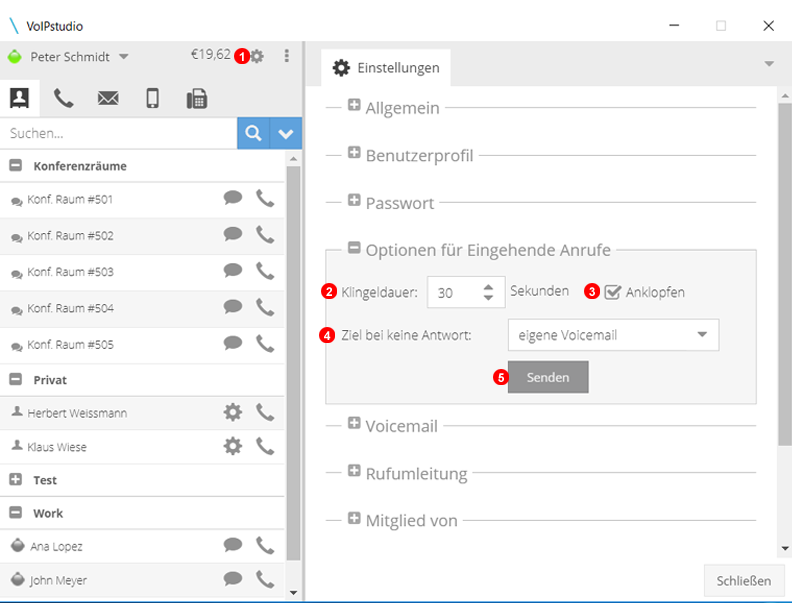Toggle the Anklopfen checkbox
The width and height of the screenshot is (792, 612).
(x=612, y=292)
